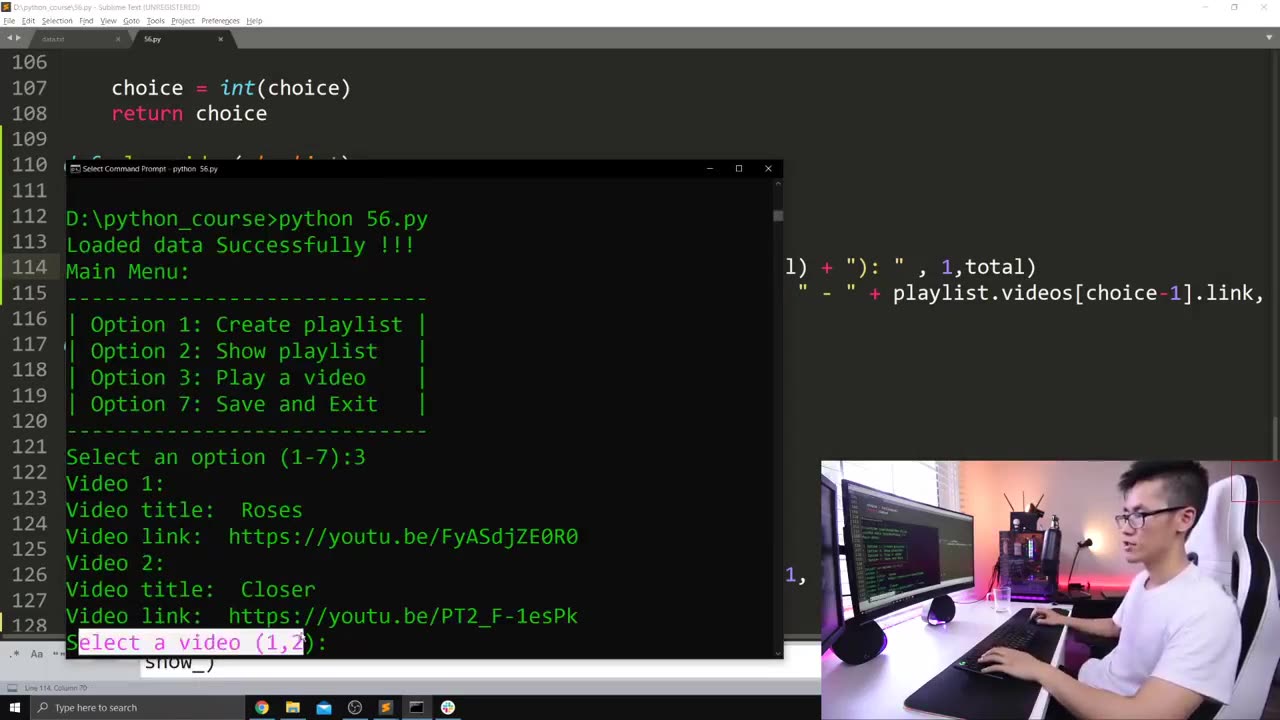Open the Tools menu
1280x720 pixels.
coord(156,20)
